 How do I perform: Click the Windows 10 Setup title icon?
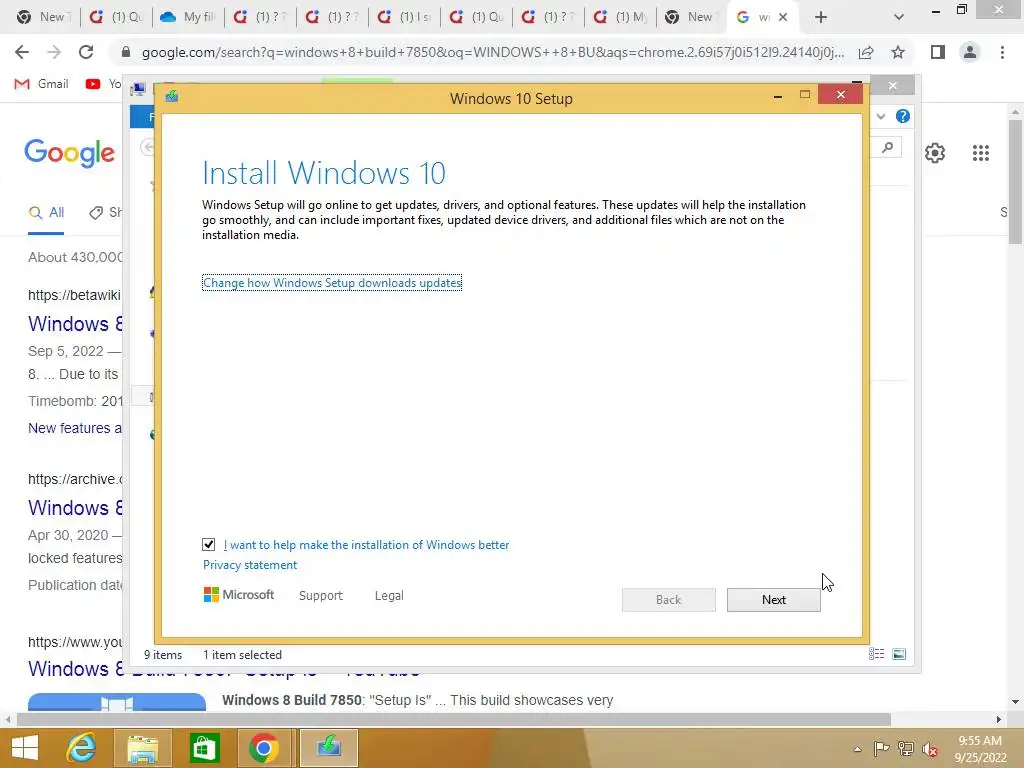pyautogui.click(x=172, y=97)
